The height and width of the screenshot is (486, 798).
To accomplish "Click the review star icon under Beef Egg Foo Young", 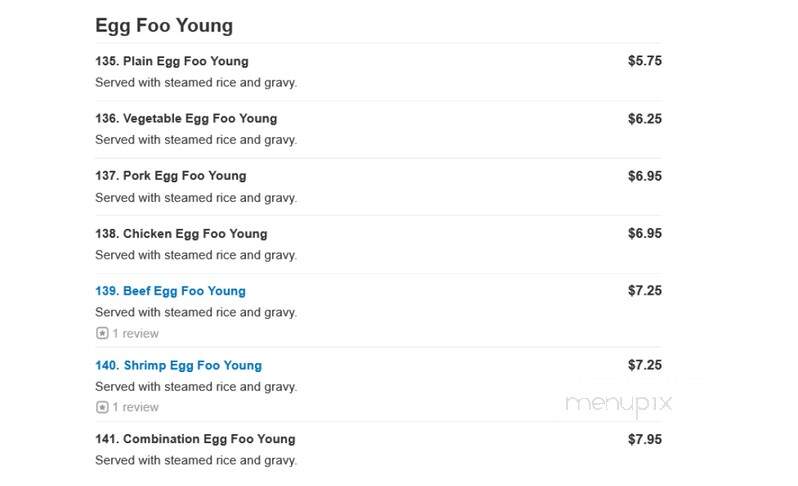I will [102, 333].
